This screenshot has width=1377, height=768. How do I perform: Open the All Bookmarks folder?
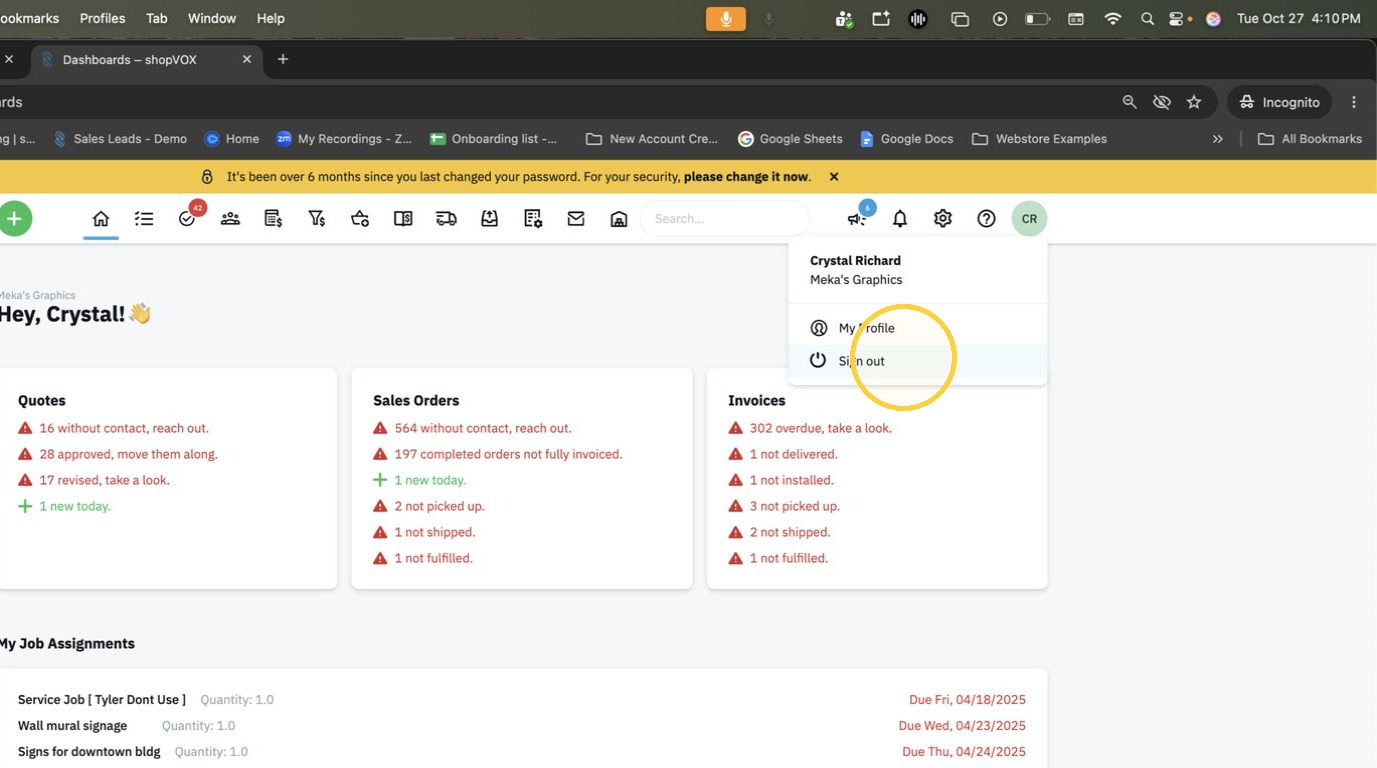click(1309, 139)
